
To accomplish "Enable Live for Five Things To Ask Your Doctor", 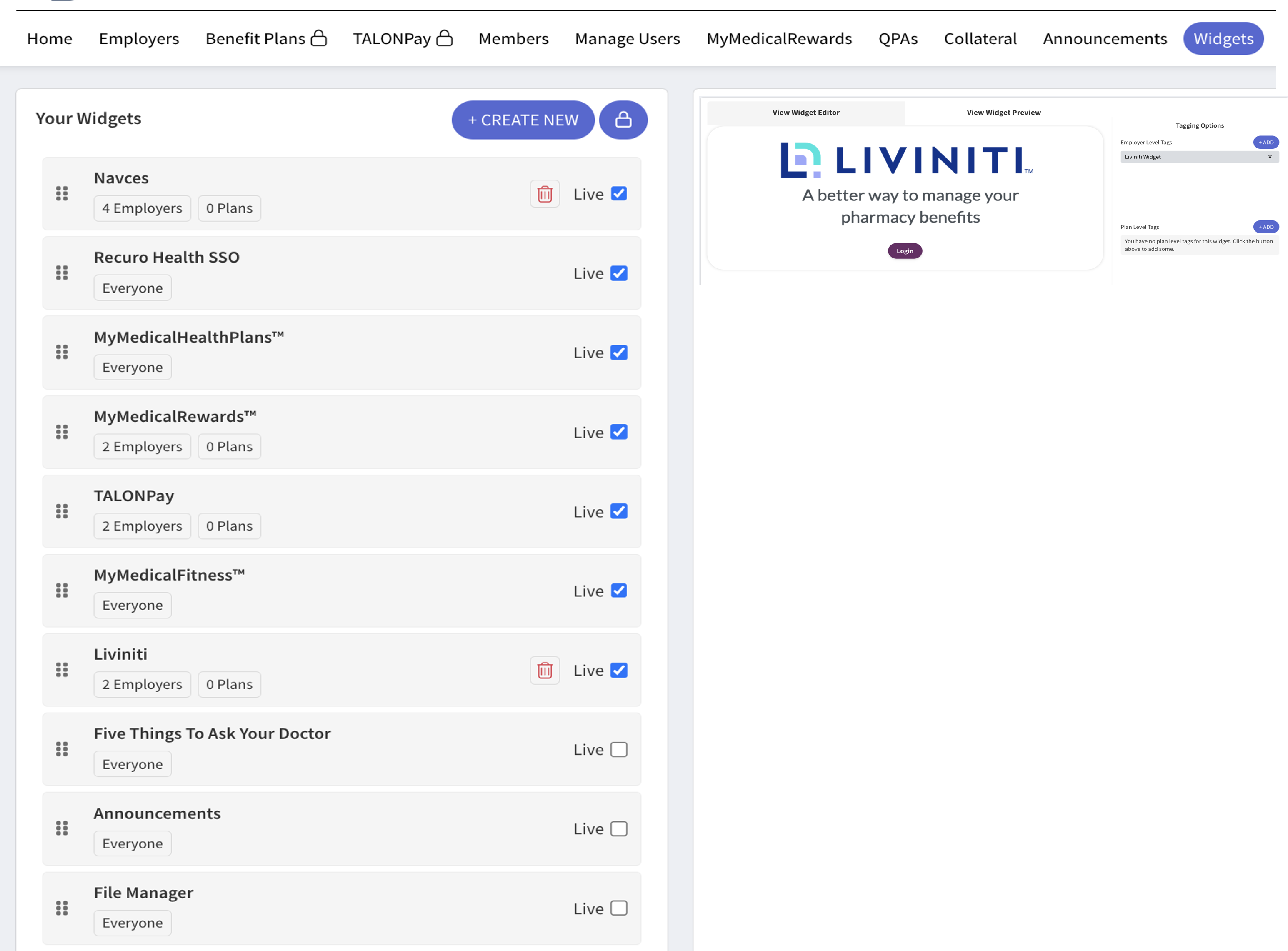I will (x=619, y=750).
